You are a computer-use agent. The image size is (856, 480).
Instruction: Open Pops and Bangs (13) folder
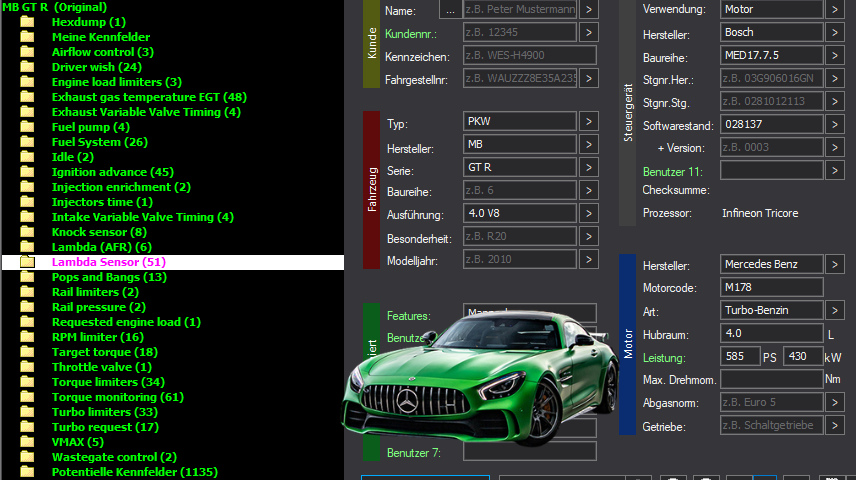[x=109, y=277]
